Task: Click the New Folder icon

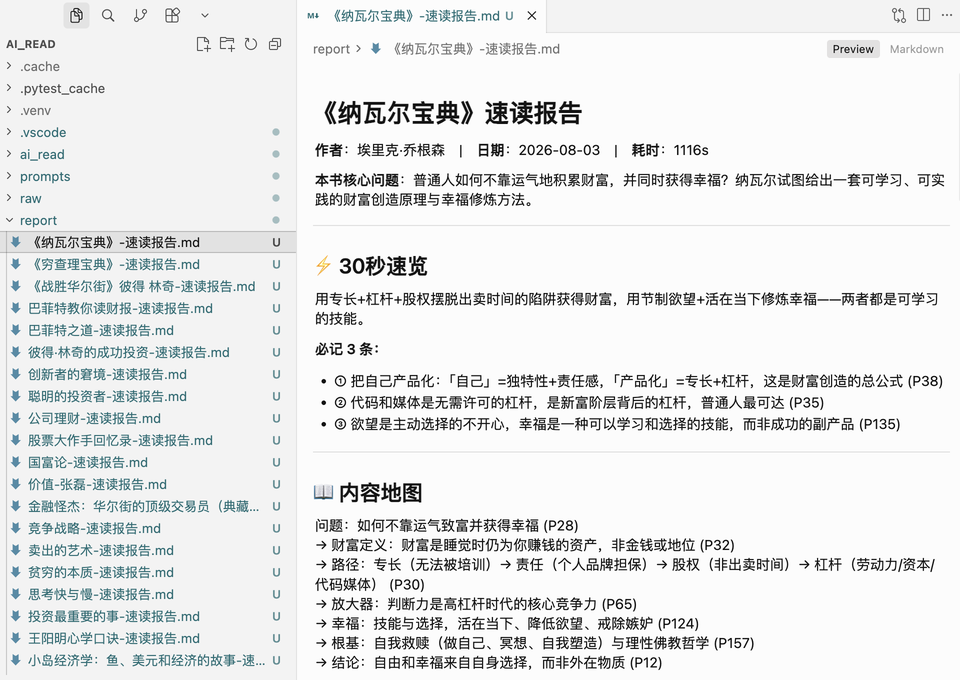Action: tap(227, 44)
